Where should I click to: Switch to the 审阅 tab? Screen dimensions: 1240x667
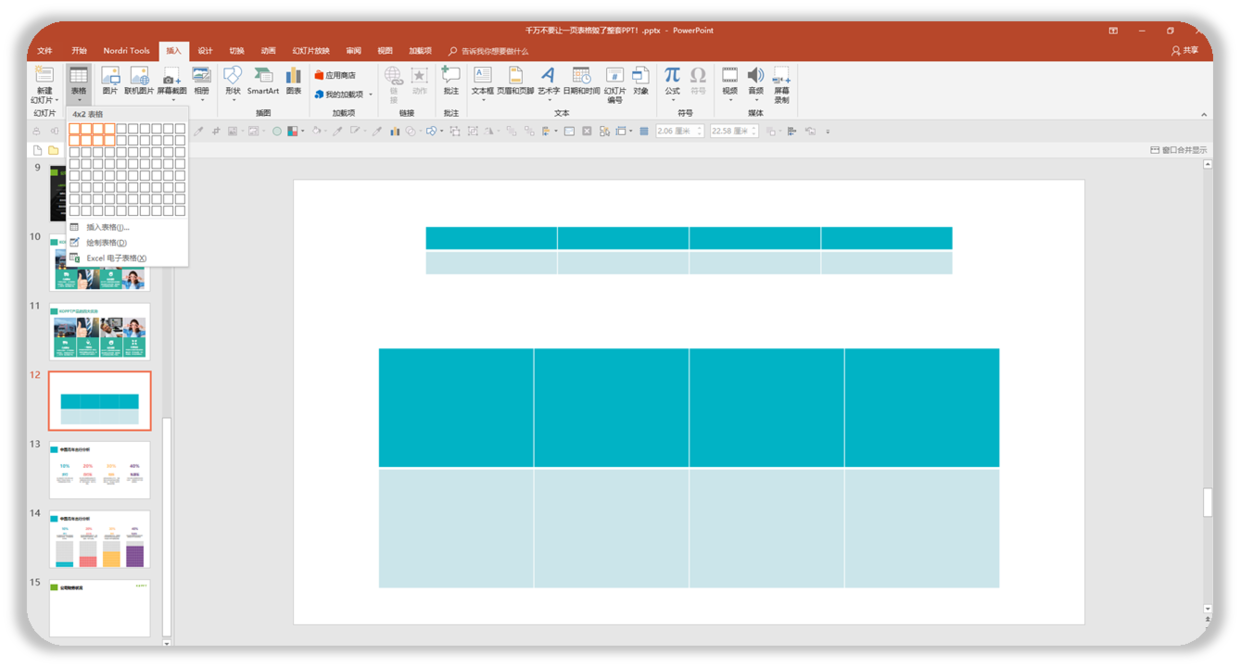tap(353, 50)
